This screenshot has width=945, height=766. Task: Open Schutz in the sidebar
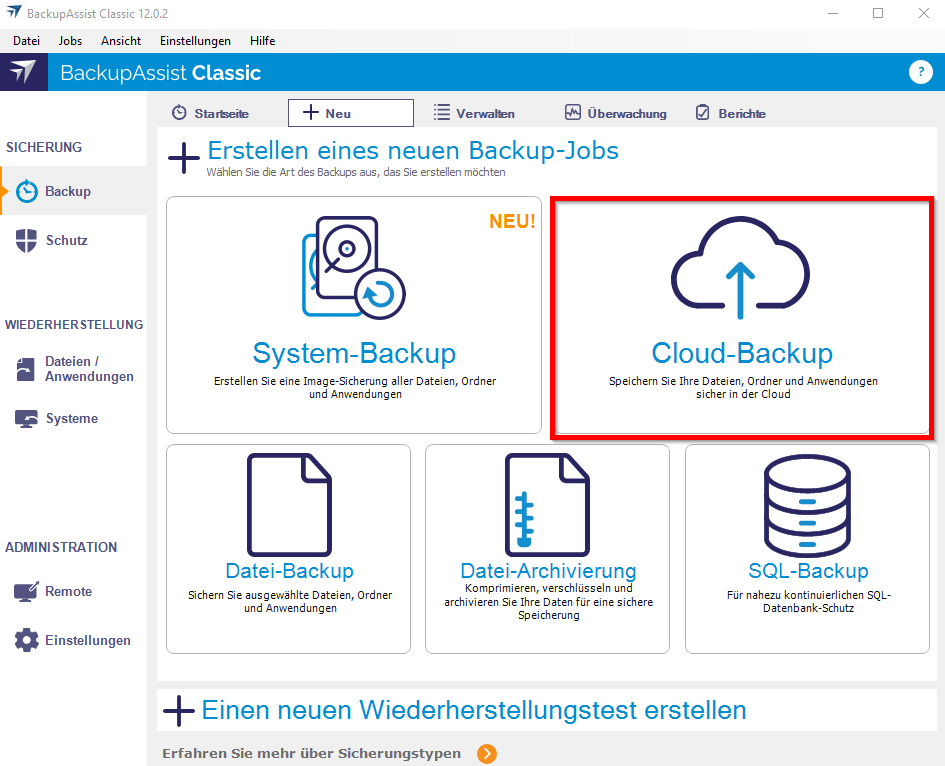pos(66,240)
